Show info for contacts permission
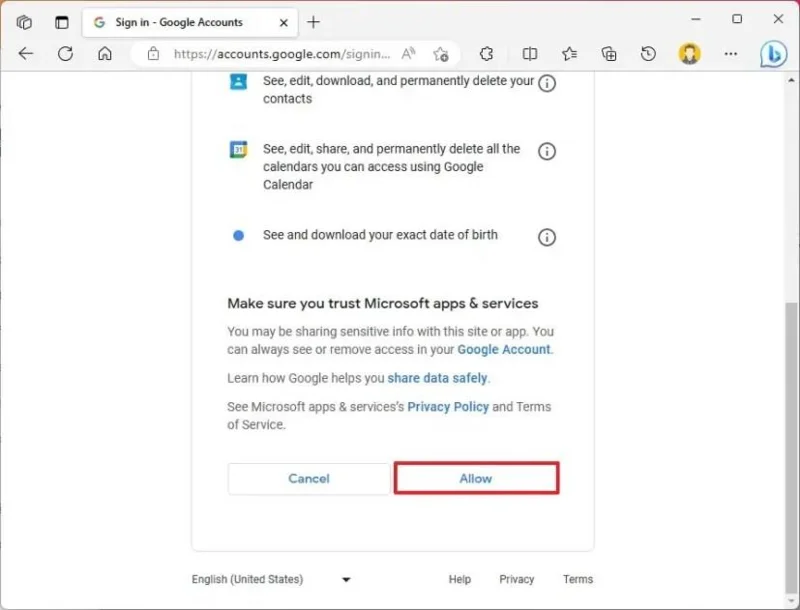 [547, 83]
